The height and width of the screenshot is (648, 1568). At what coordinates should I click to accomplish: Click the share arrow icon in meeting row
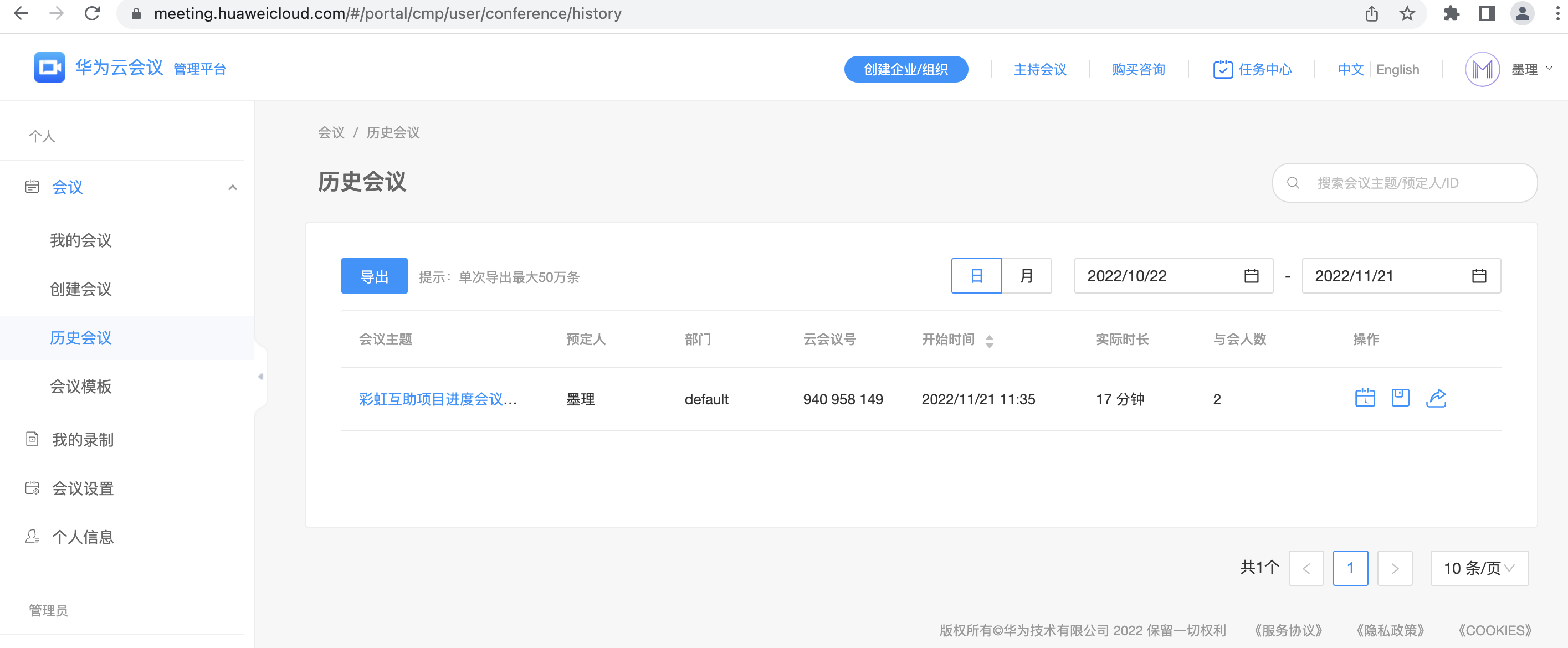[1436, 398]
